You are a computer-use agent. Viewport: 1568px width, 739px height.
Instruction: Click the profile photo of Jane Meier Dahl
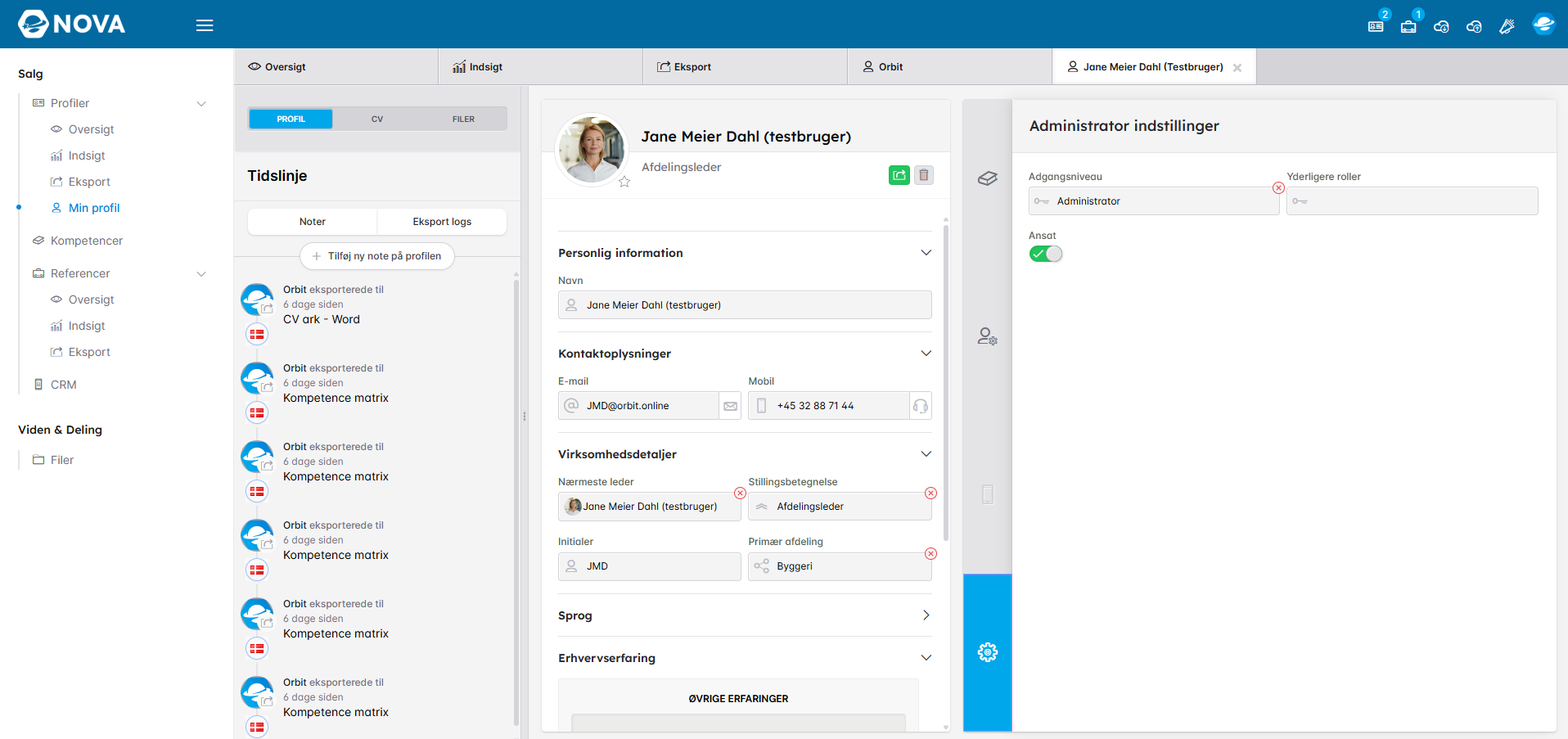coord(592,150)
